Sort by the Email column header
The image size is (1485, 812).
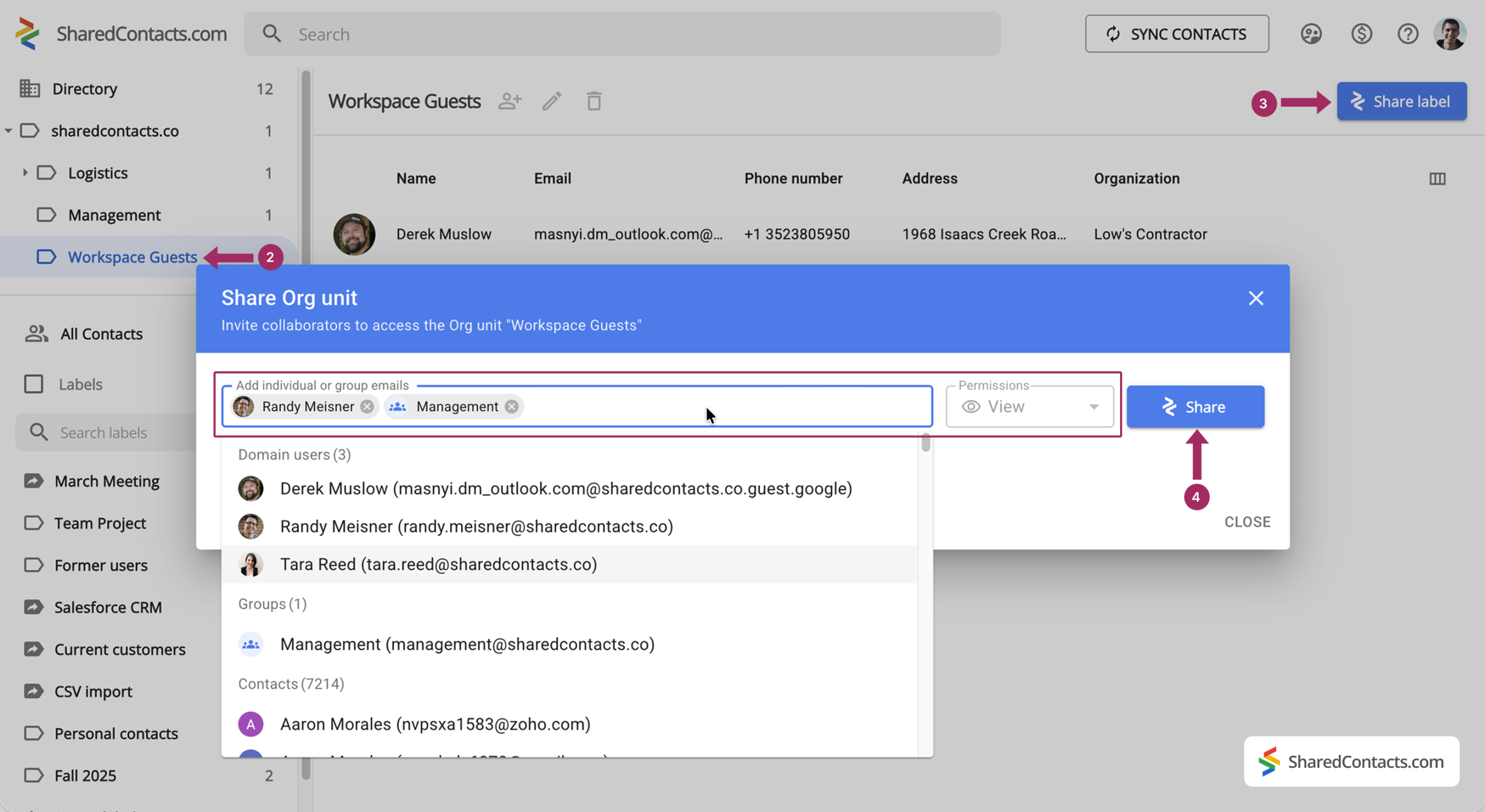[552, 179]
